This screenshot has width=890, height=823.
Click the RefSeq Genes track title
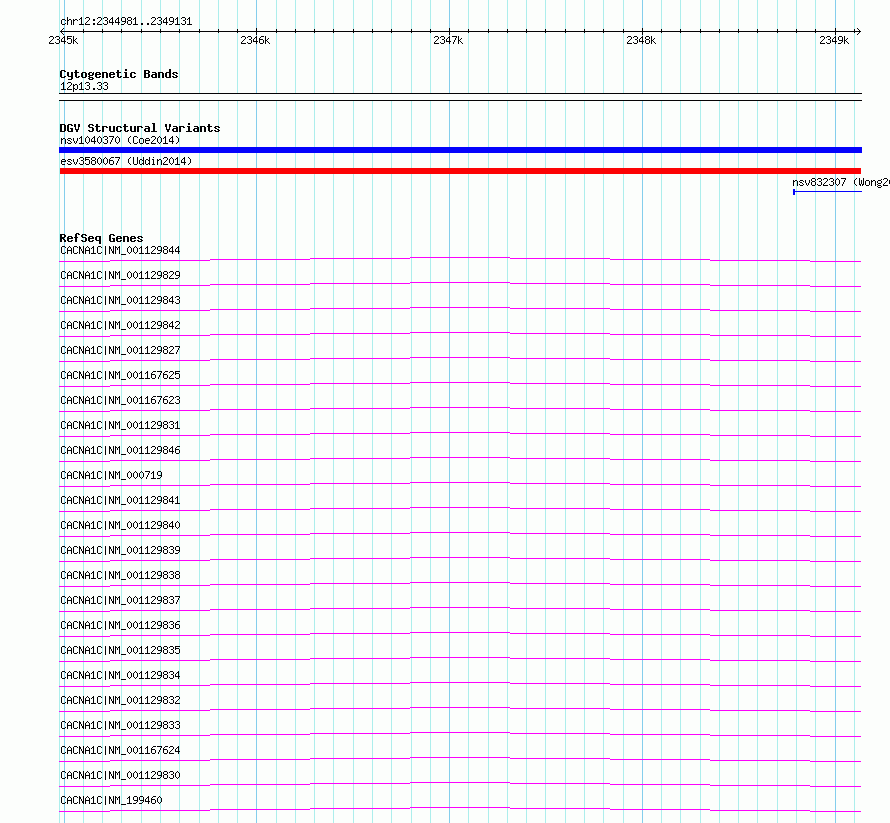pos(101,238)
